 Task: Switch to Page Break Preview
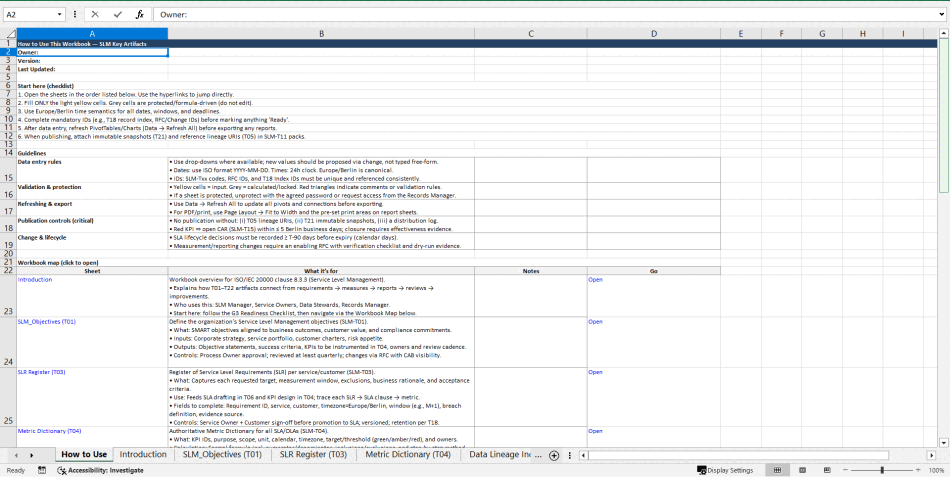(x=826, y=470)
